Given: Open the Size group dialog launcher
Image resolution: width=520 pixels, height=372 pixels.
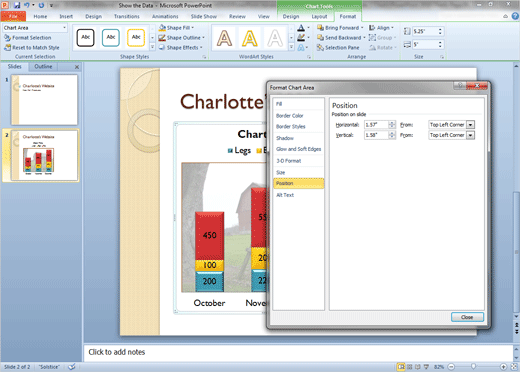Looking at the screenshot, I should [442, 57].
